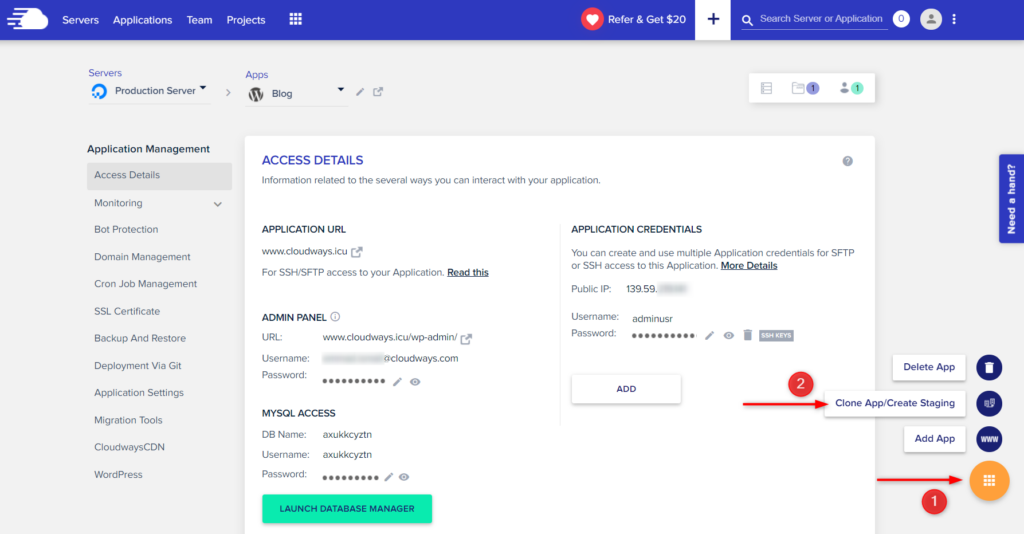Click the plus icon in top bar
Viewport: 1024px width, 534px height.
click(712, 19)
